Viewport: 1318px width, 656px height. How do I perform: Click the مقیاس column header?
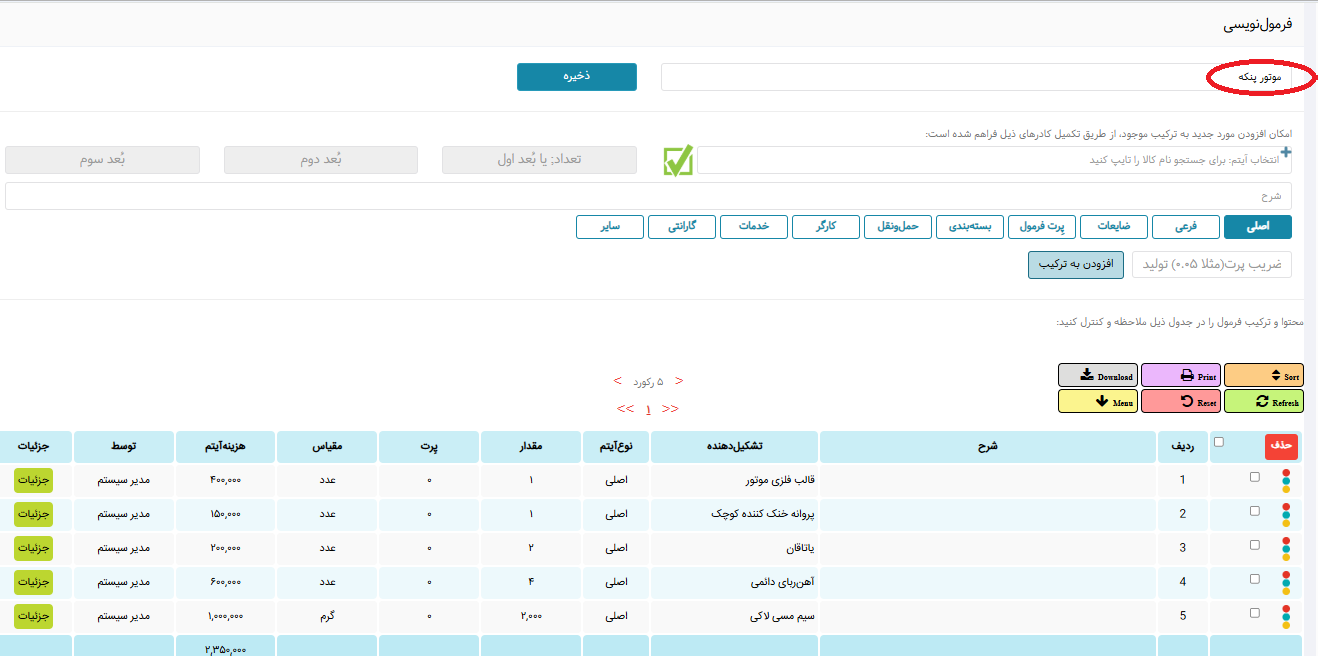click(327, 447)
